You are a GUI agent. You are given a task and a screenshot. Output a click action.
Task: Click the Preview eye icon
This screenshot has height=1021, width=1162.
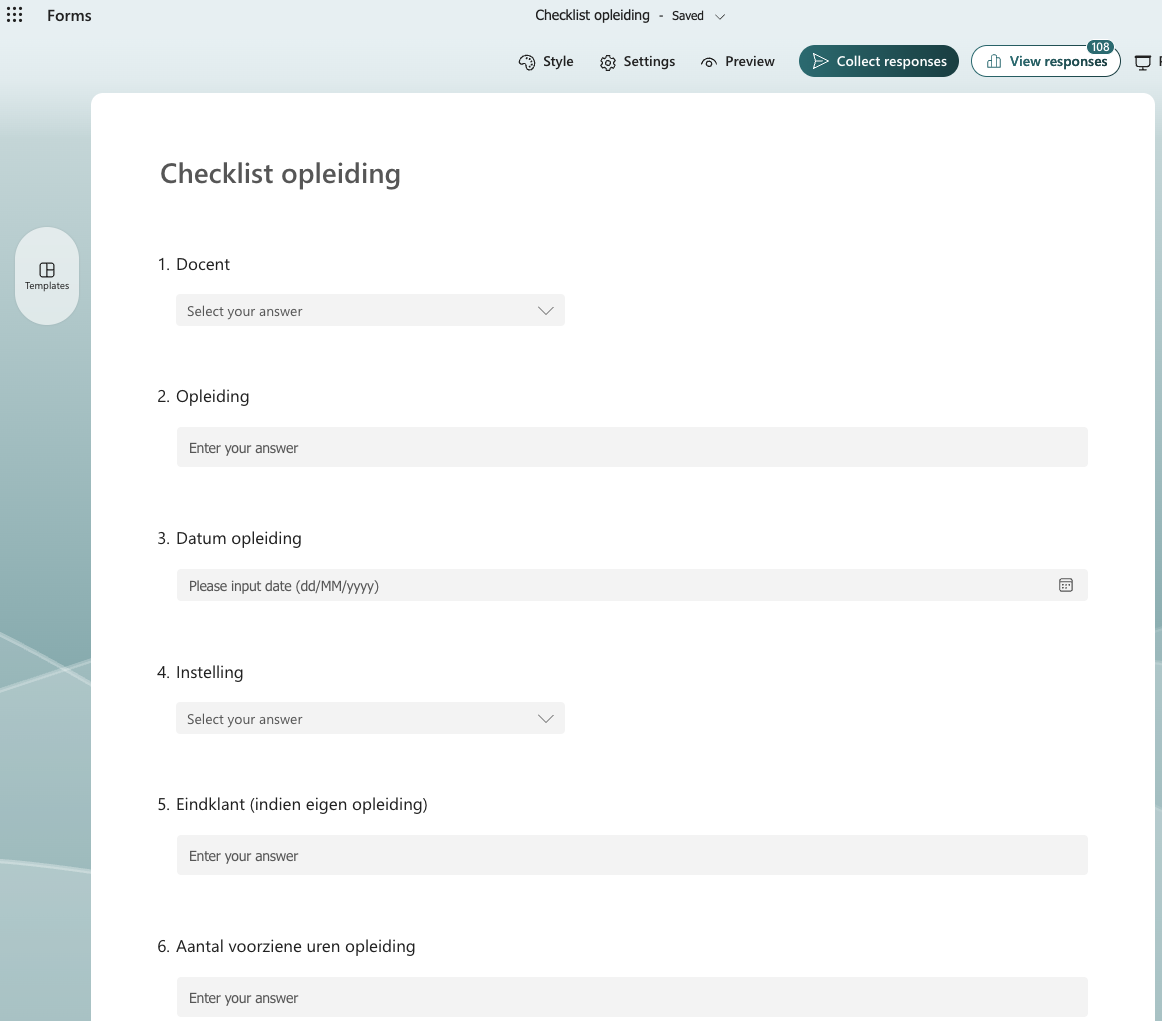click(x=708, y=62)
